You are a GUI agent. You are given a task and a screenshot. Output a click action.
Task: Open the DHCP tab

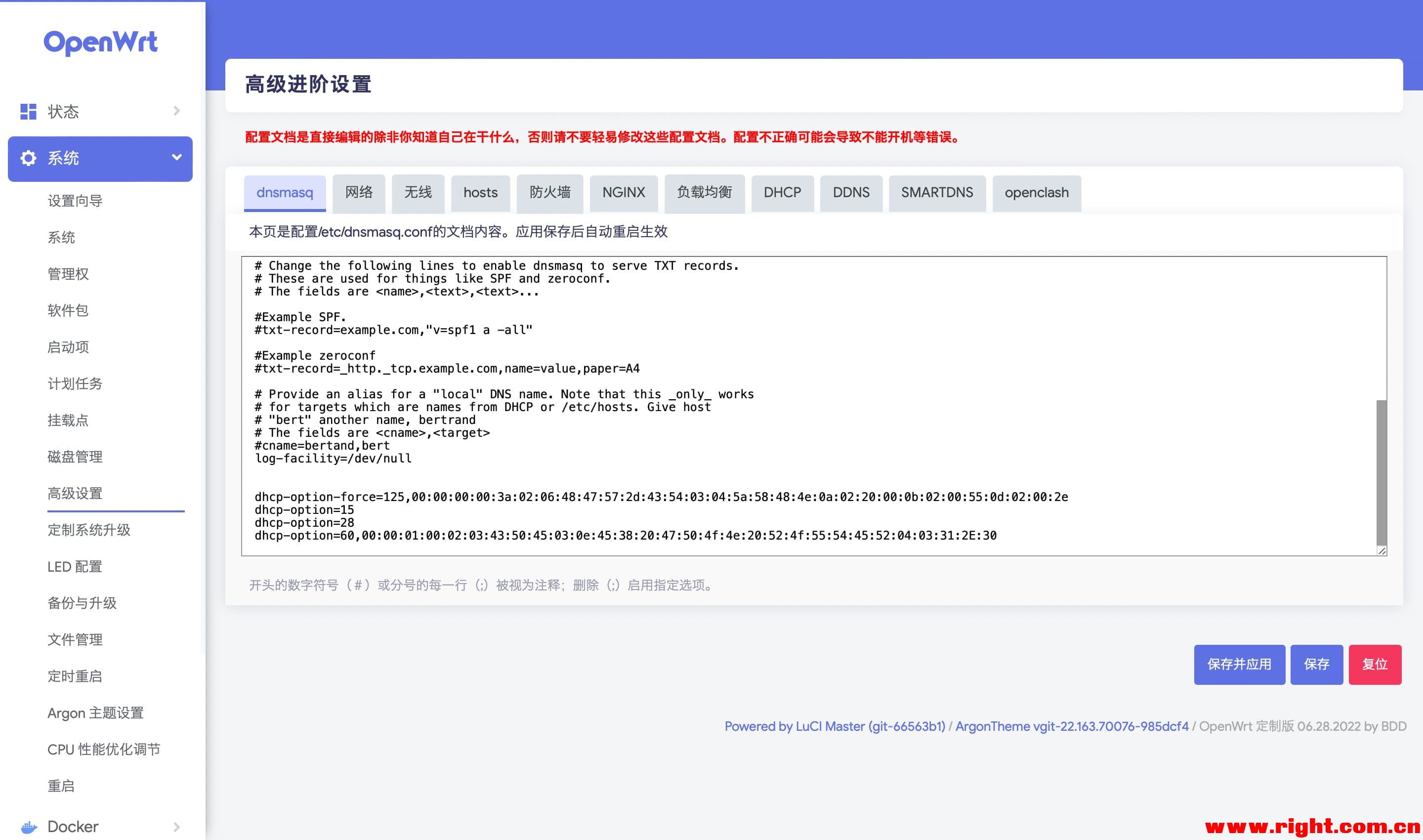coord(782,193)
